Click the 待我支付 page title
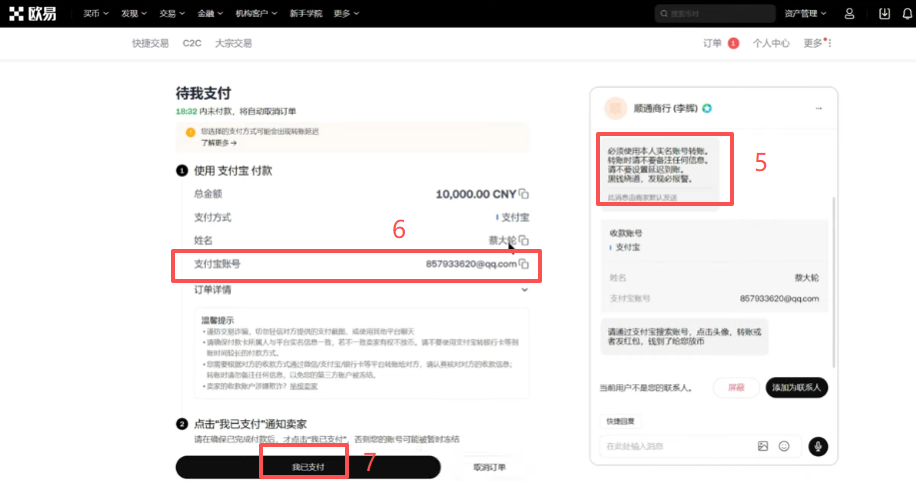 pos(203,93)
